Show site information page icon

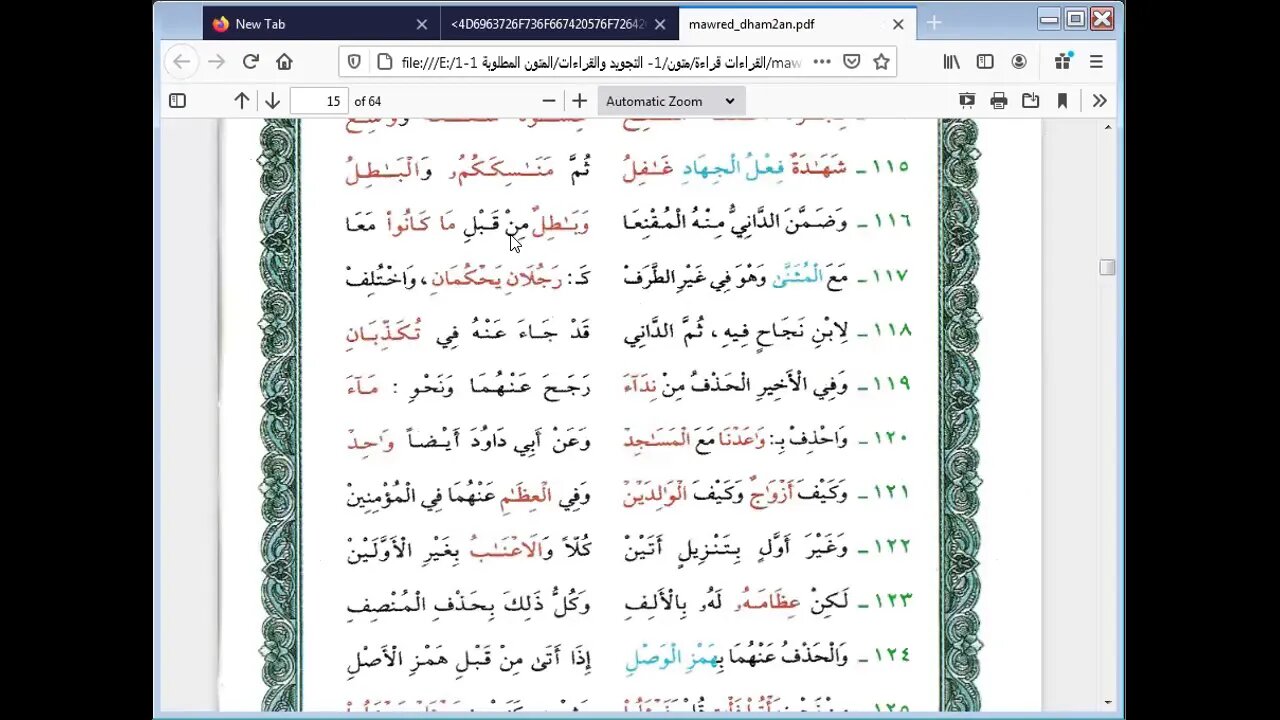pyautogui.click(x=384, y=62)
